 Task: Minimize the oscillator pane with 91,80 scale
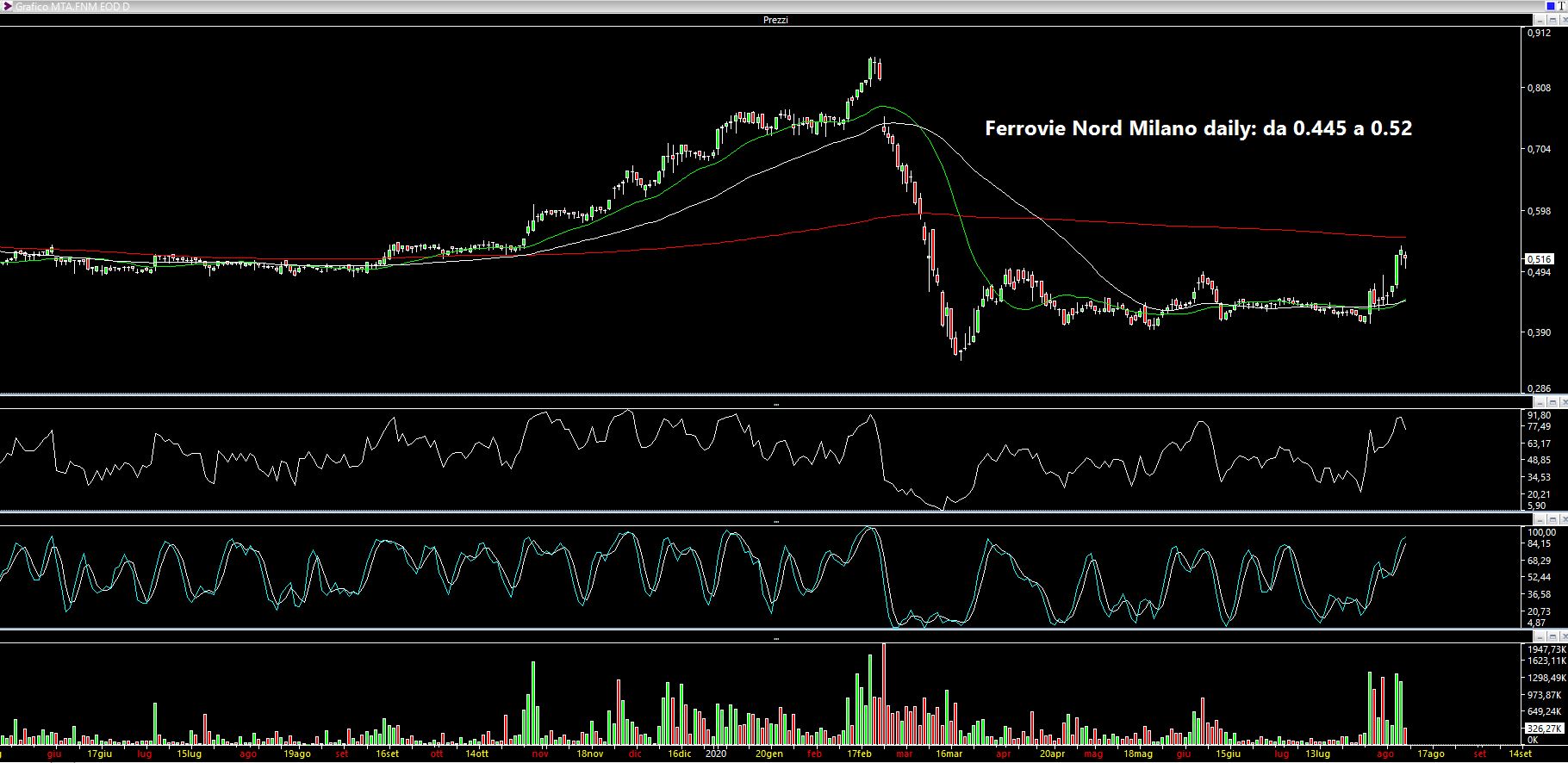pos(1539,402)
